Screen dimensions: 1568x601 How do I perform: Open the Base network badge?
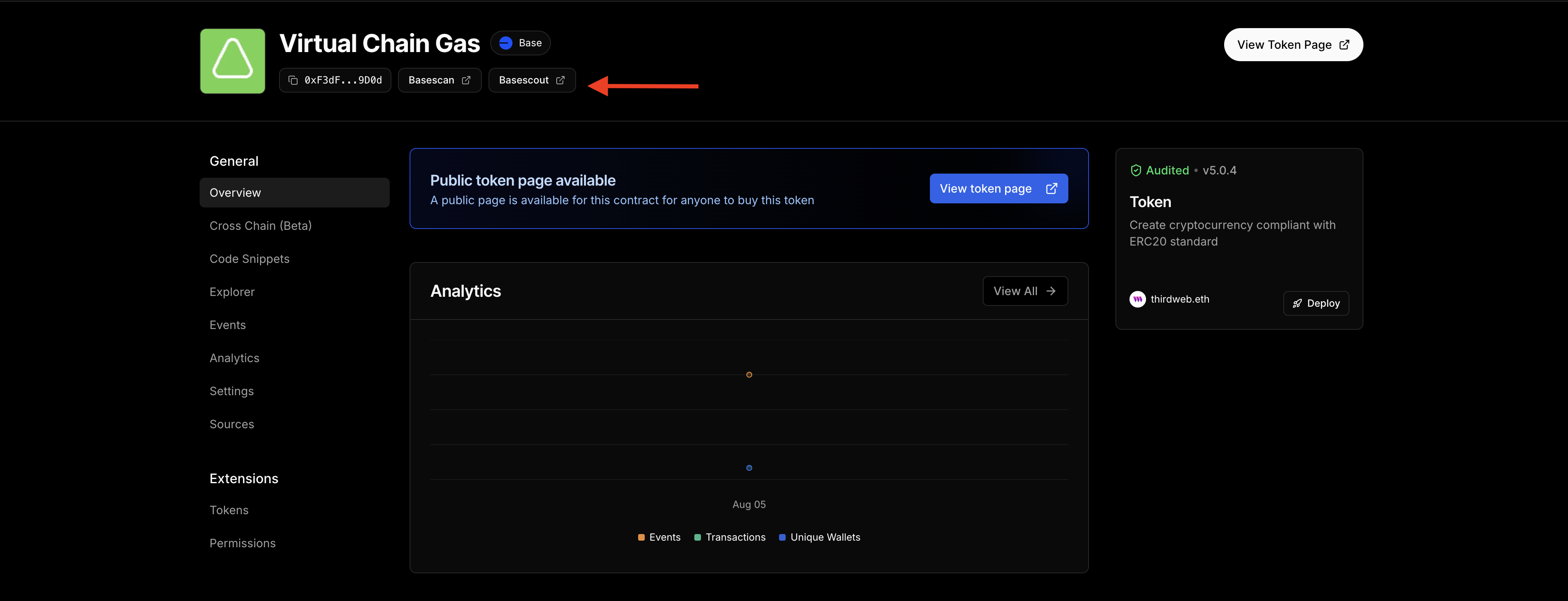coord(520,43)
